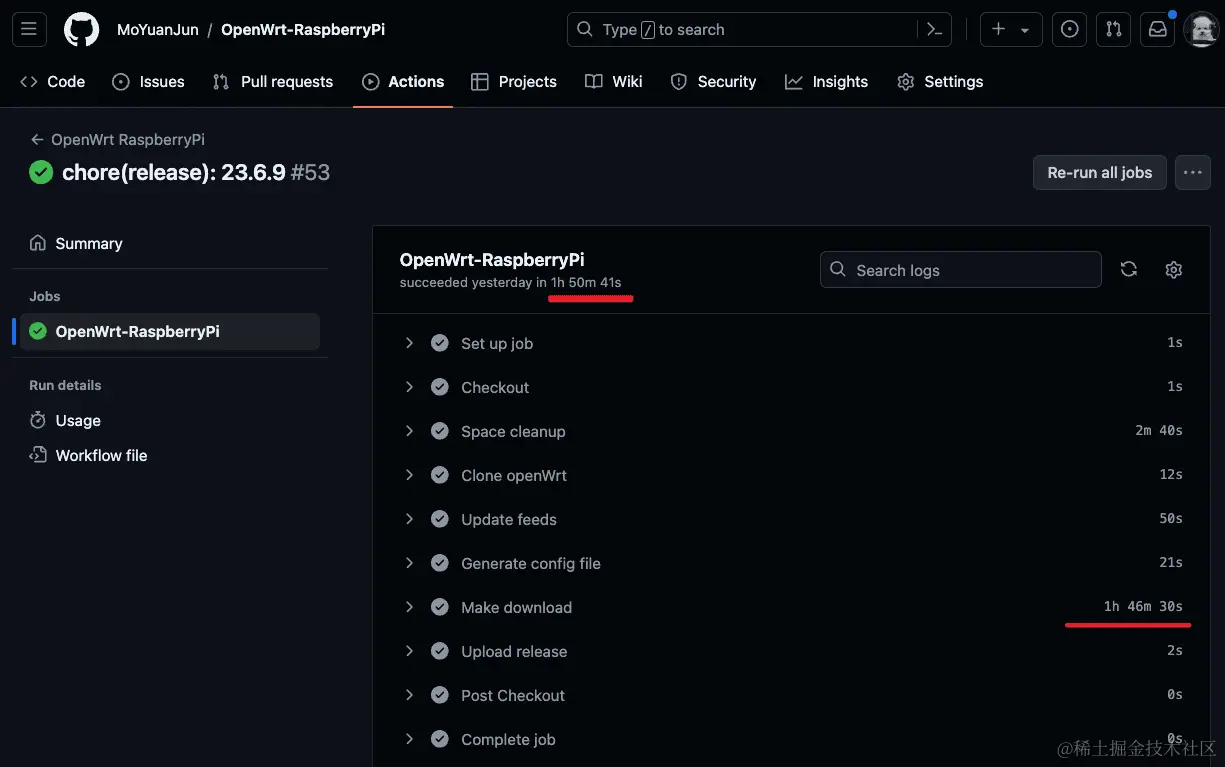Click success check icon on Complete job

coord(439,739)
